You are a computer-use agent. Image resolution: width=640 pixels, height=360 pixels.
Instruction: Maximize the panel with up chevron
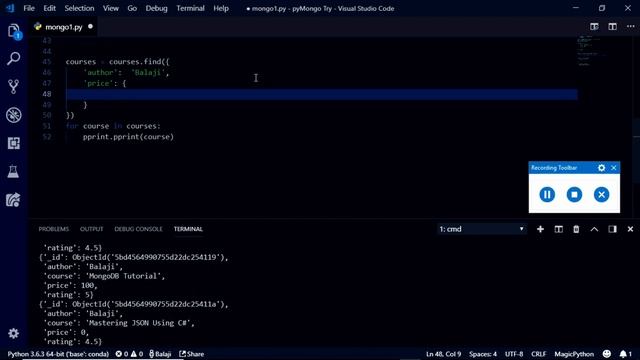click(x=594, y=229)
